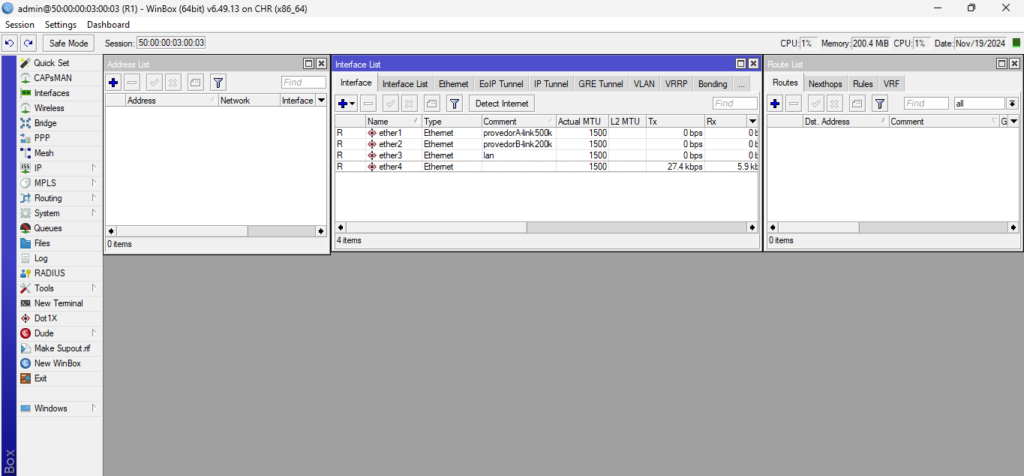Click disable X in Route List toolbar
Image resolution: width=1024 pixels, height=476 pixels.
pos(835,103)
